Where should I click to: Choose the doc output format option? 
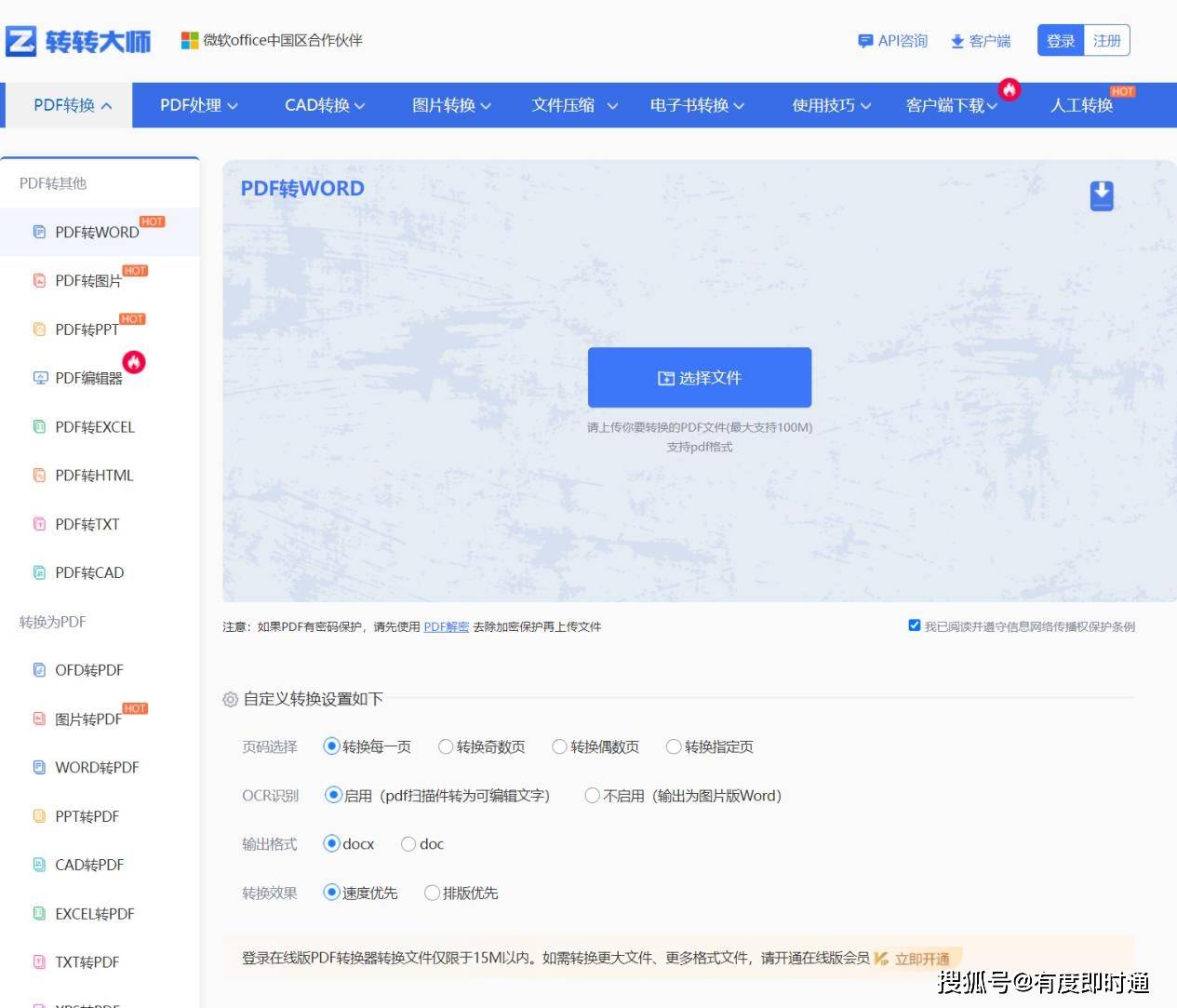[x=408, y=844]
